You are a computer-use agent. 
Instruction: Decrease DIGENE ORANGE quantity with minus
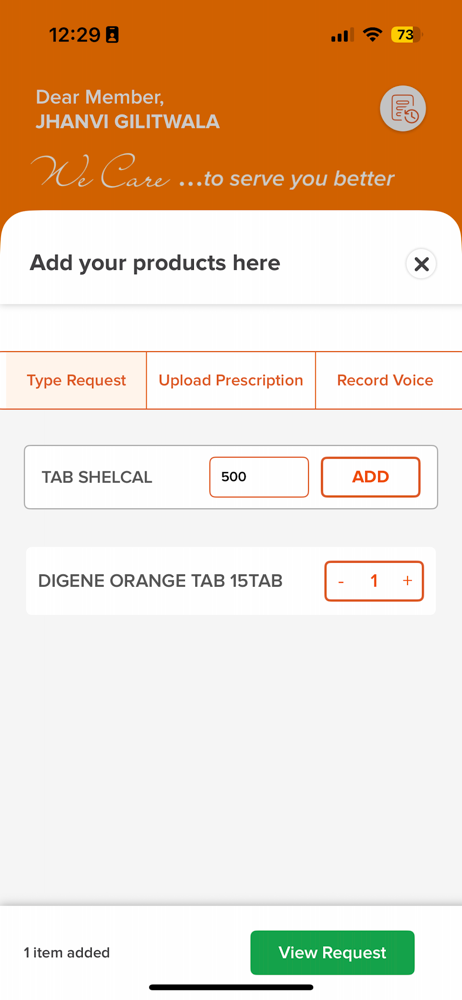click(341, 581)
